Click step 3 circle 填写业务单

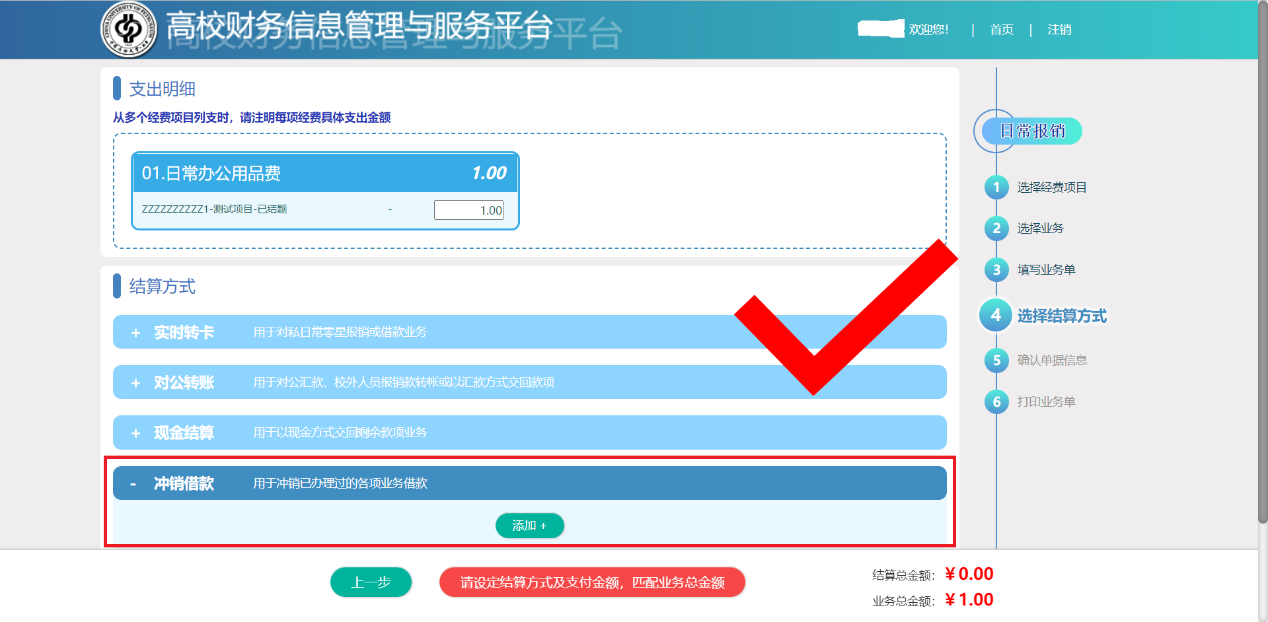point(996,270)
